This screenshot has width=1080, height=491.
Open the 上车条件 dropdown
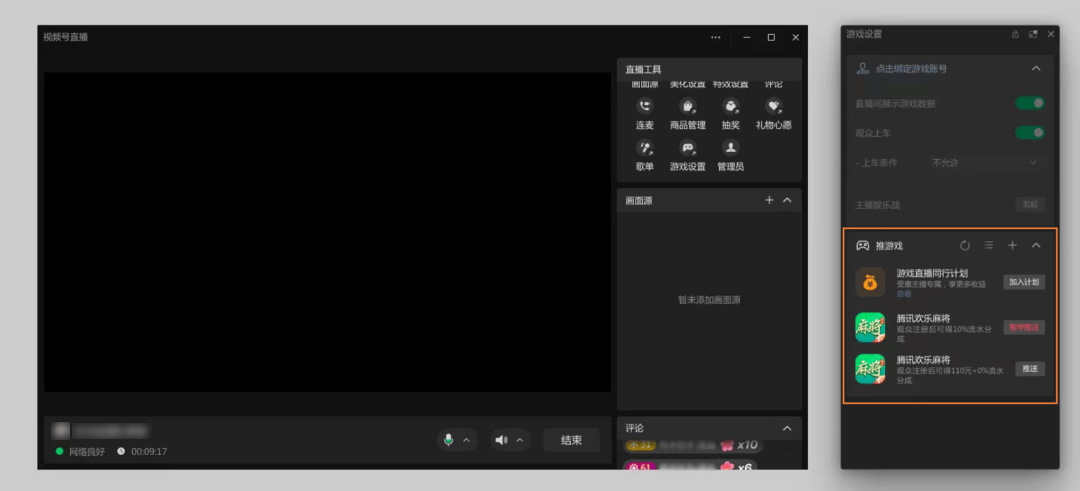985,162
